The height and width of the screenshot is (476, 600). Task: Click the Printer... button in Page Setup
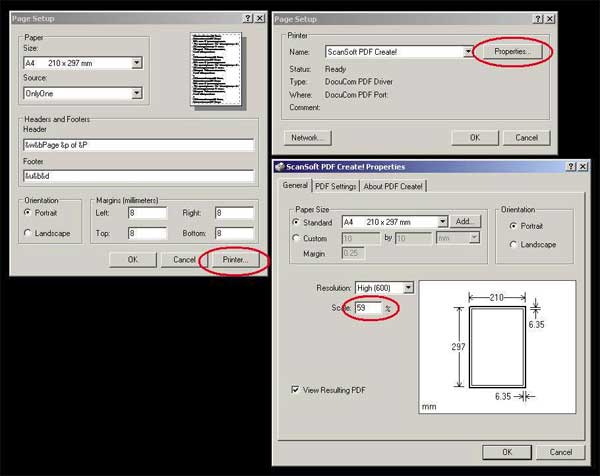(x=237, y=259)
